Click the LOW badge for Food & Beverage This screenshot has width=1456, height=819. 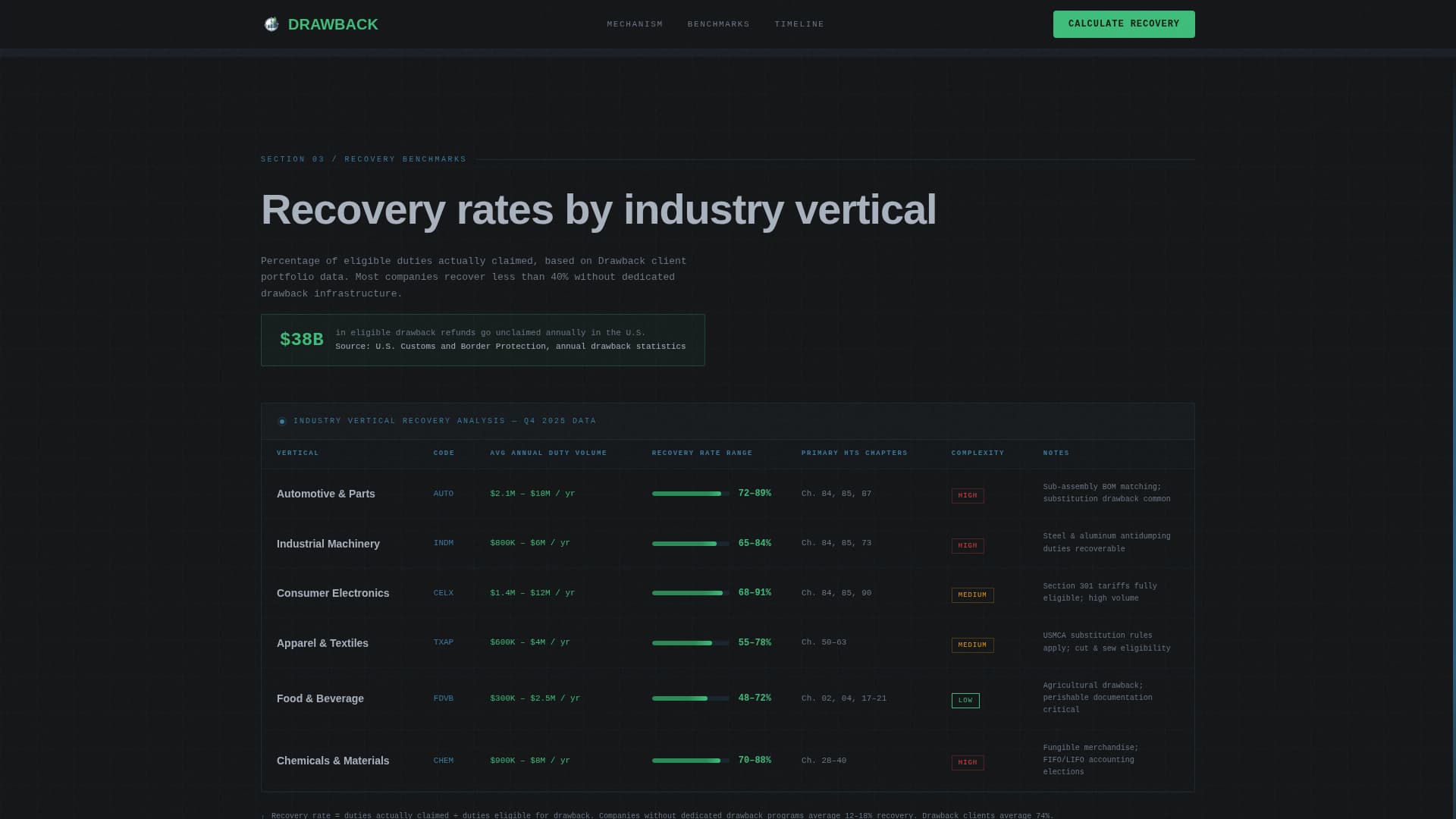965,701
